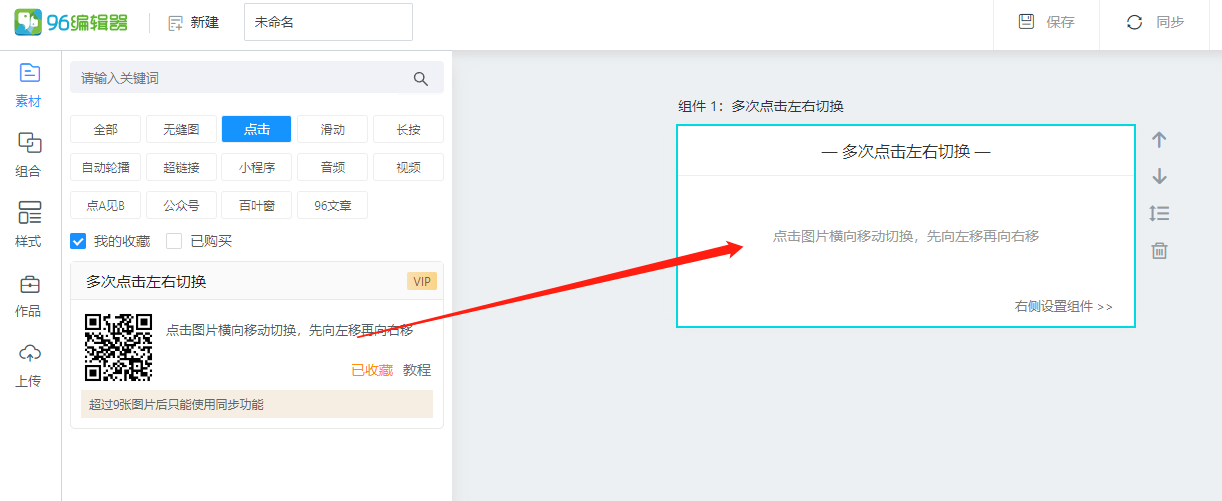Viewport: 1222px width, 501px height.
Task: Expand right-side settings via 右侧设置组件 >>
Action: pyautogui.click(x=1063, y=307)
